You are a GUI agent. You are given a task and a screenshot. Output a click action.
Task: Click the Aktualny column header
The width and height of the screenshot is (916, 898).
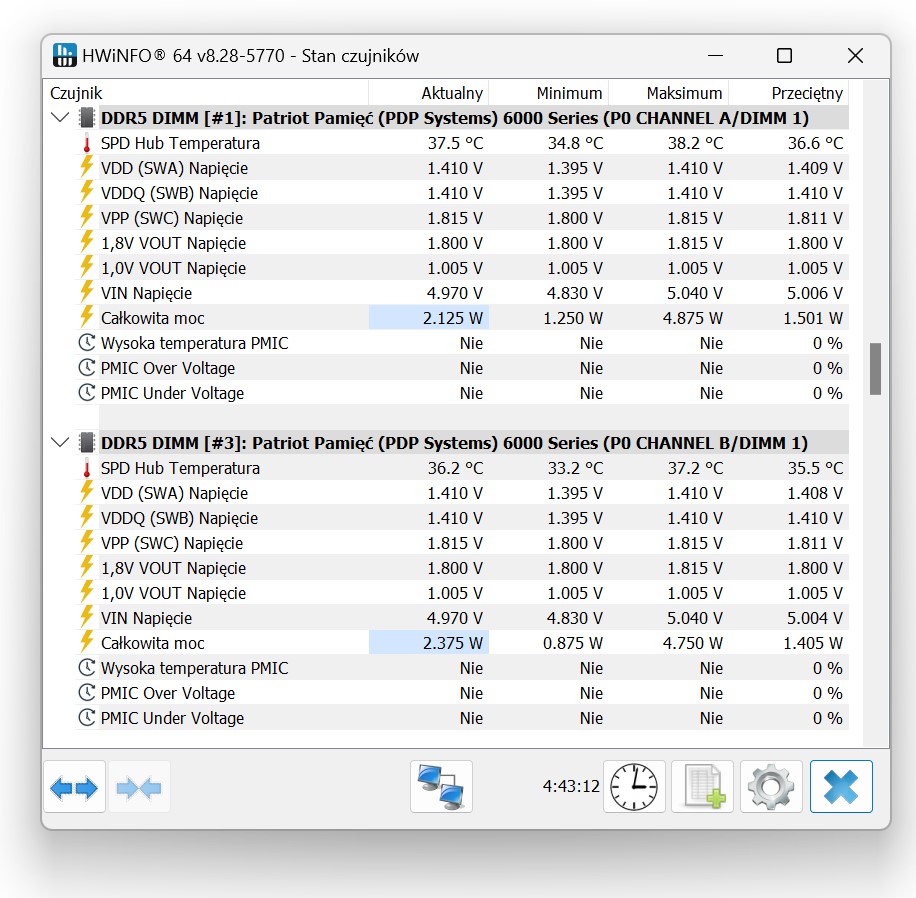(428, 93)
